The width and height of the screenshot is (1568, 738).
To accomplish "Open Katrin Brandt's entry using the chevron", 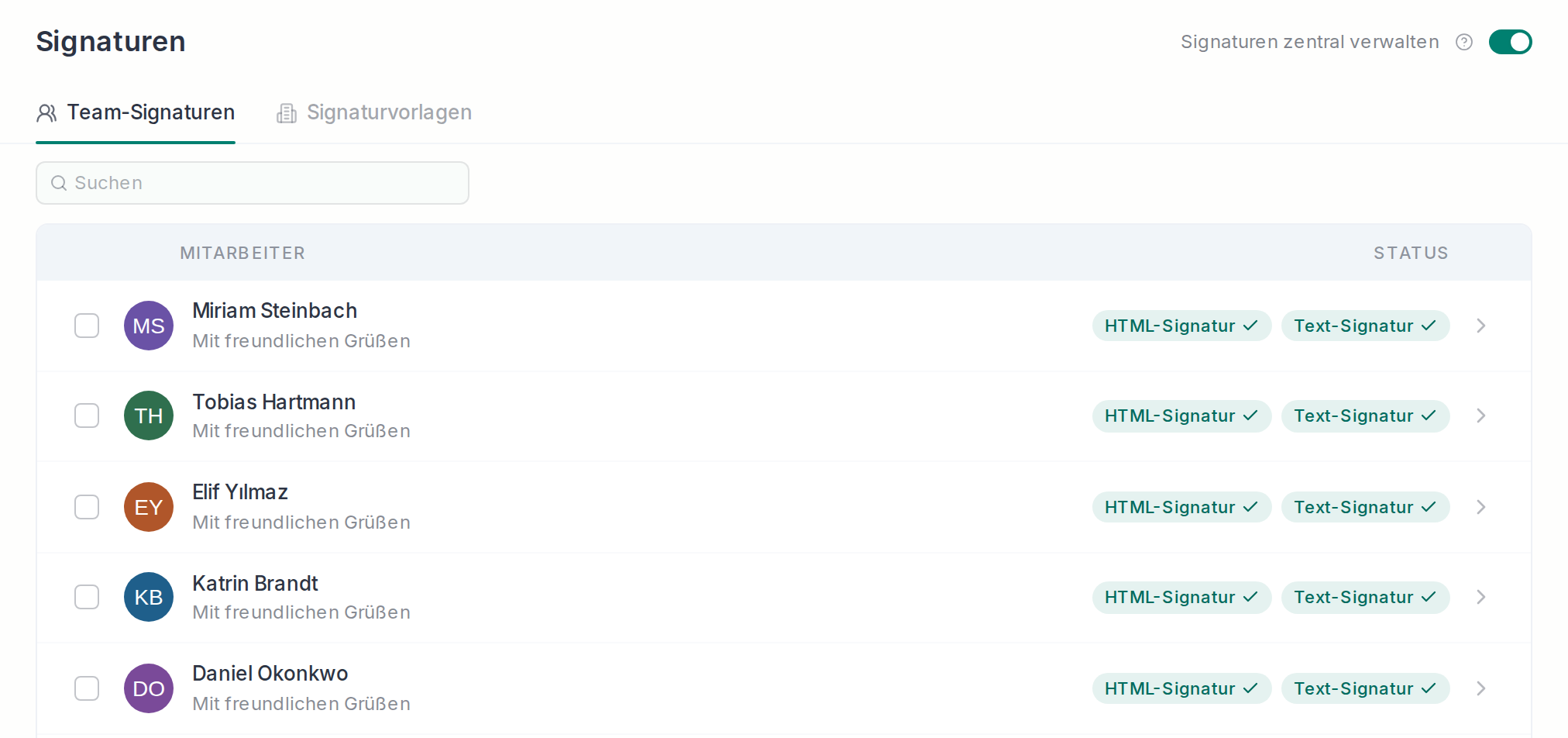I will (x=1480, y=597).
